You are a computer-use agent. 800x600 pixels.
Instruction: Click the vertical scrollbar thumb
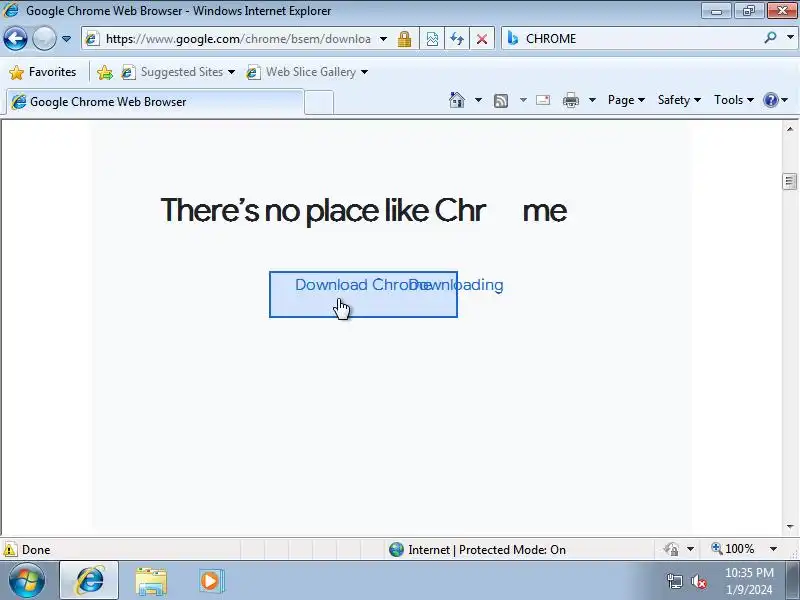tap(790, 181)
